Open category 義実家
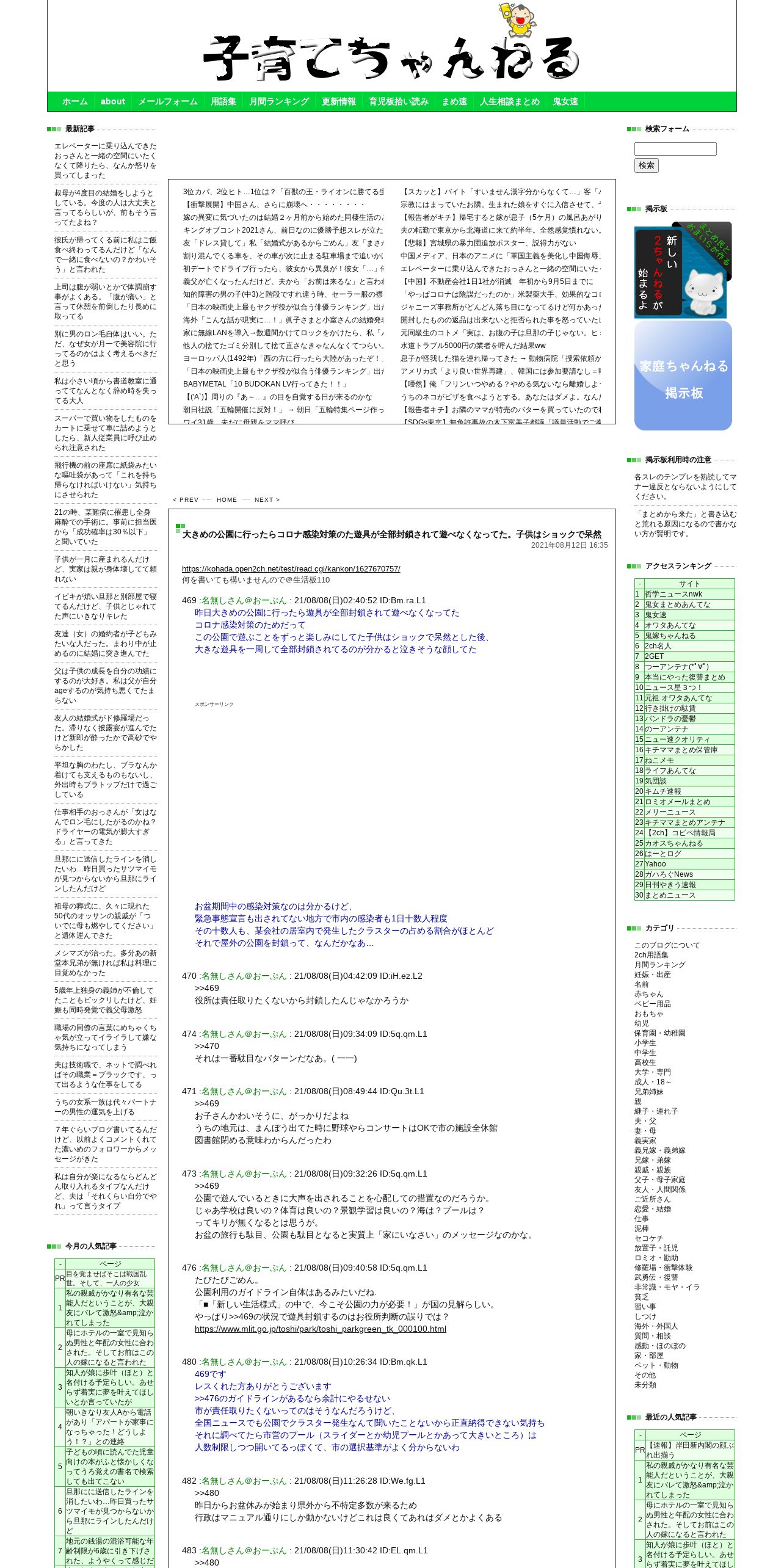The width and height of the screenshot is (784, 1568). pos(645,1141)
